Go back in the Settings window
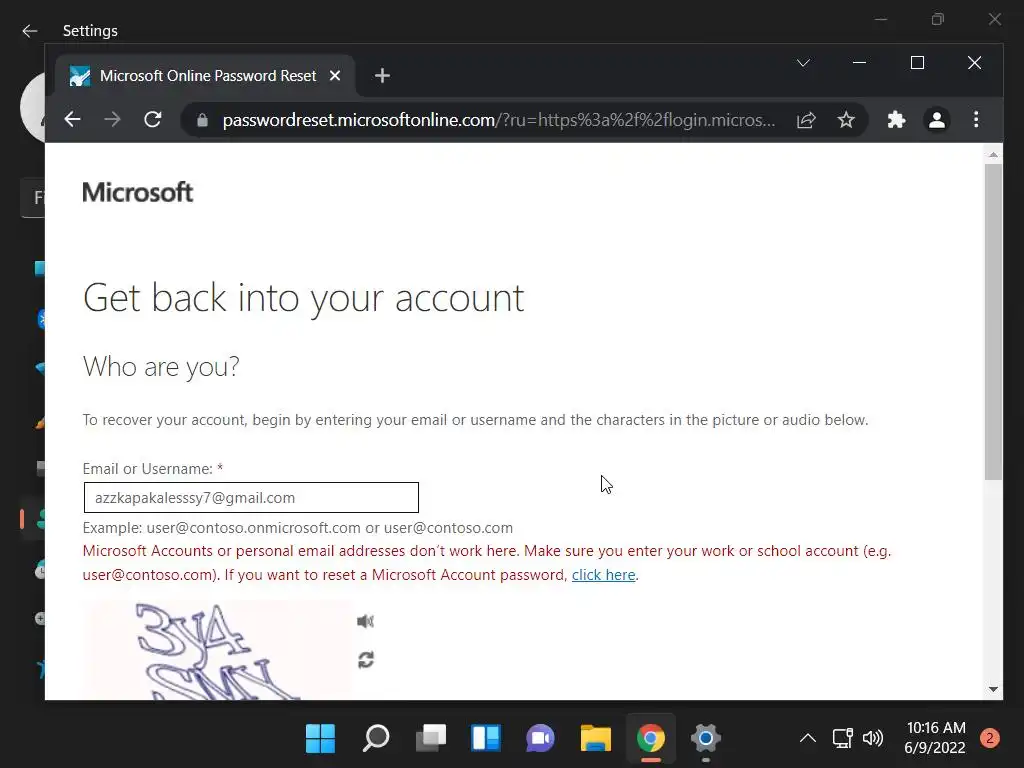 [x=29, y=31]
